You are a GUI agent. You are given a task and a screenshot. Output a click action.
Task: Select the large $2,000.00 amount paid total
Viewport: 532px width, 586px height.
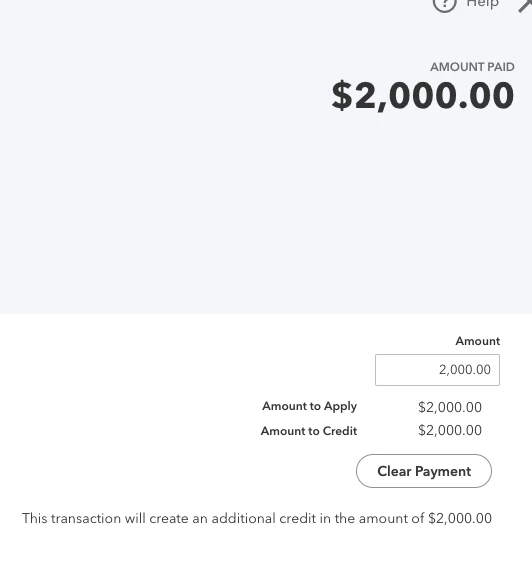coord(423,96)
